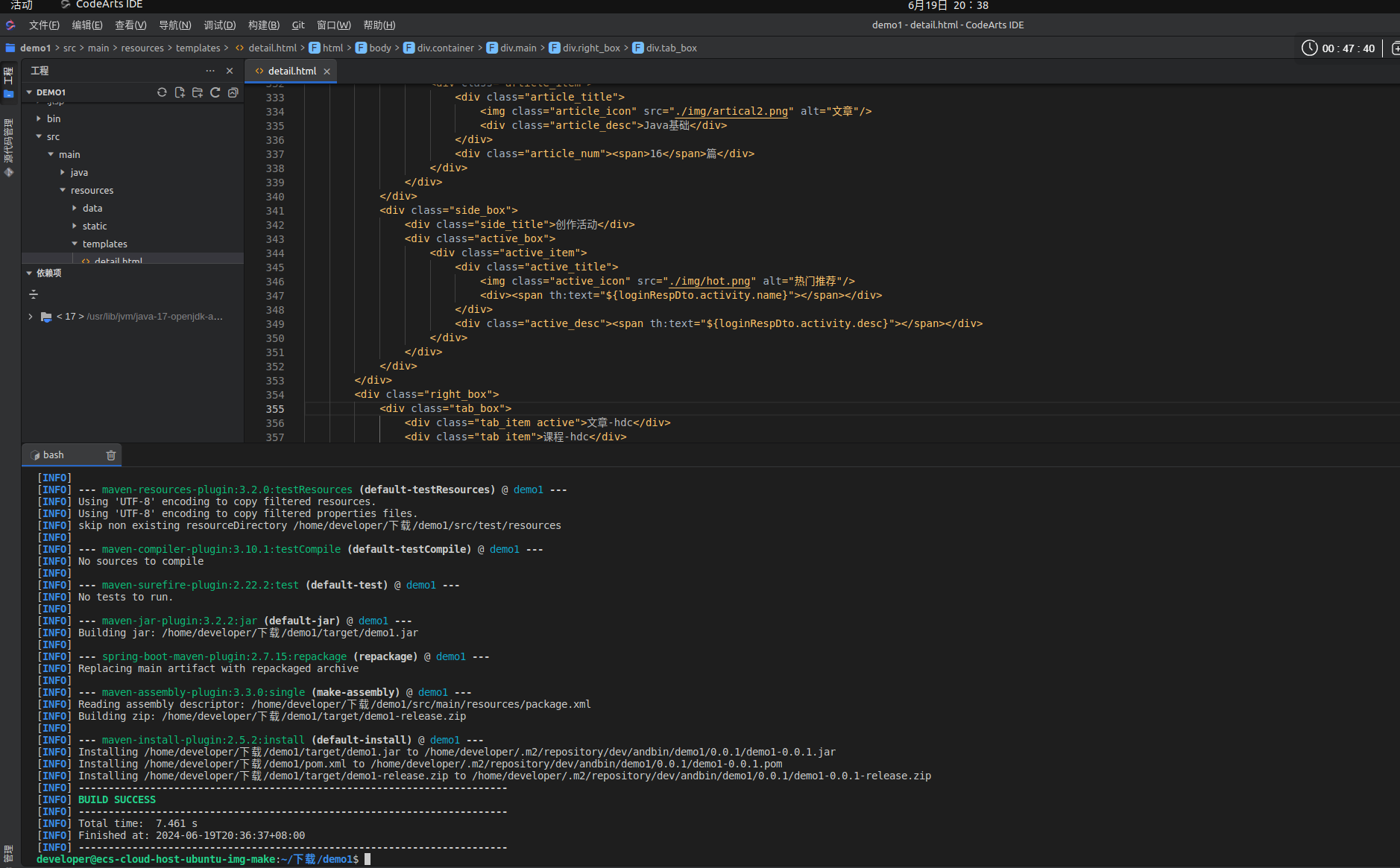The height and width of the screenshot is (868, 1400).
Task: Click div.container in the breadcrumb
Action: (445, 48)
